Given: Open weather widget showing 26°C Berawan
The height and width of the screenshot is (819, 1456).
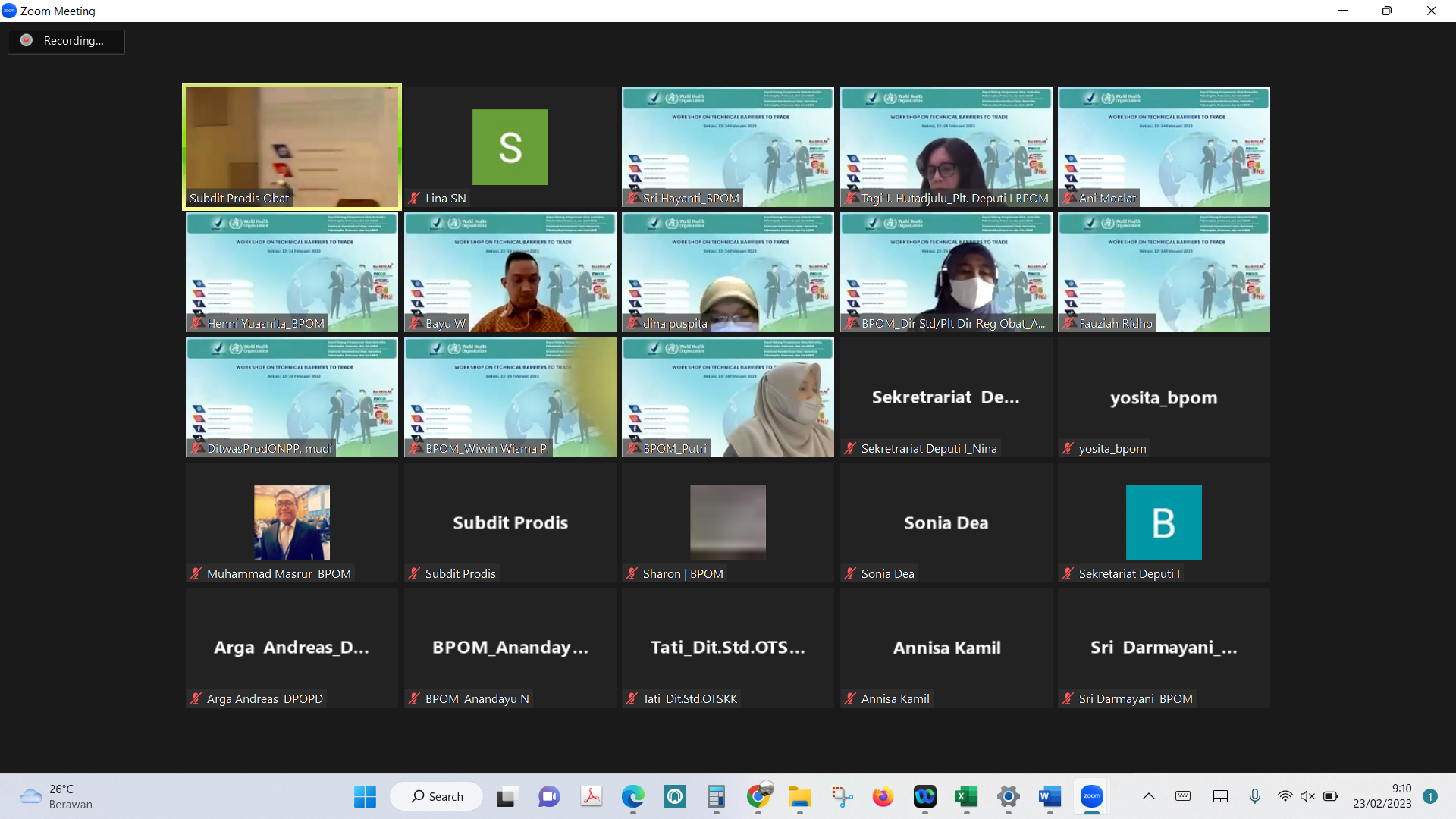Looking at the screenshot, I should 57,796.
